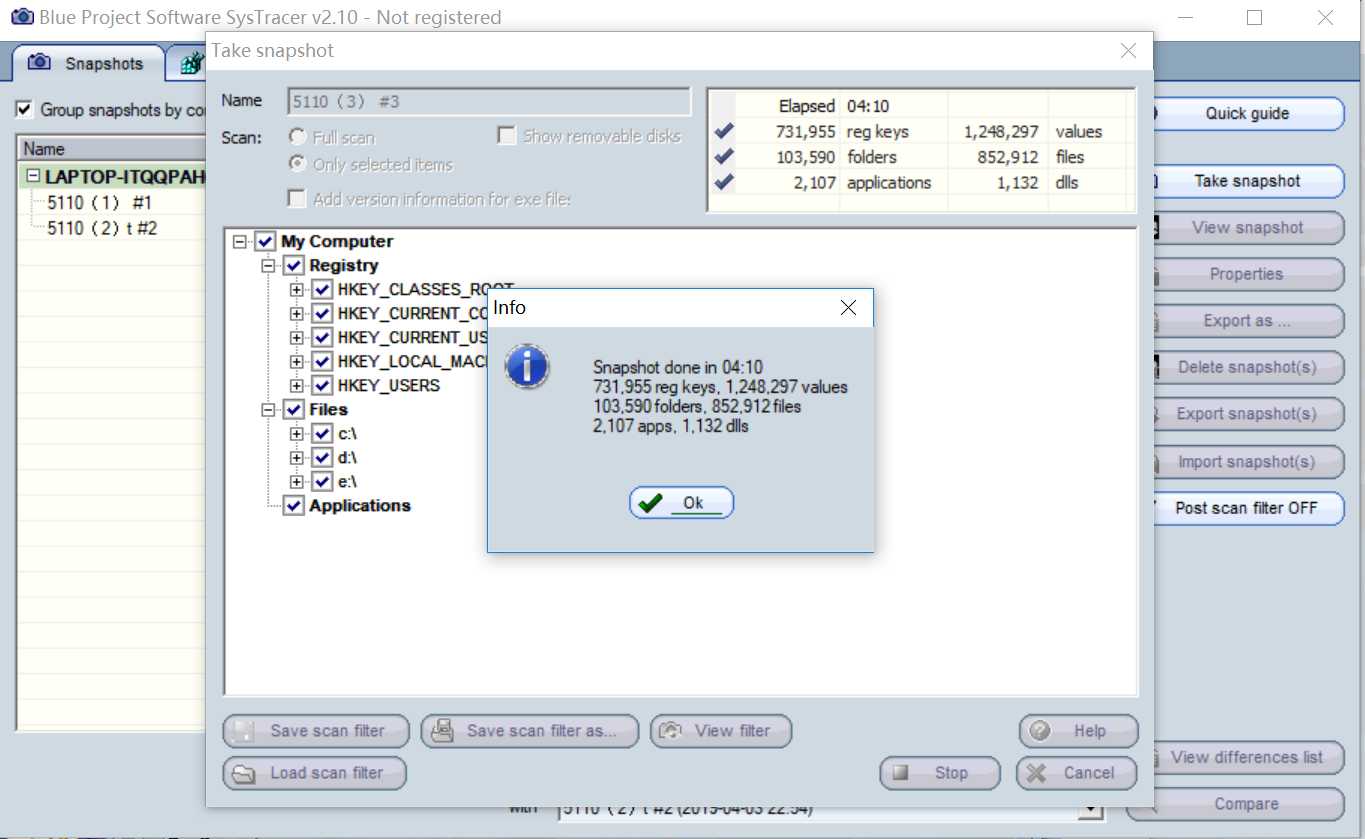Viewport: 1365px width, 839px height.
Task: Expand the d:\ drive node
Action: point(296,457)
